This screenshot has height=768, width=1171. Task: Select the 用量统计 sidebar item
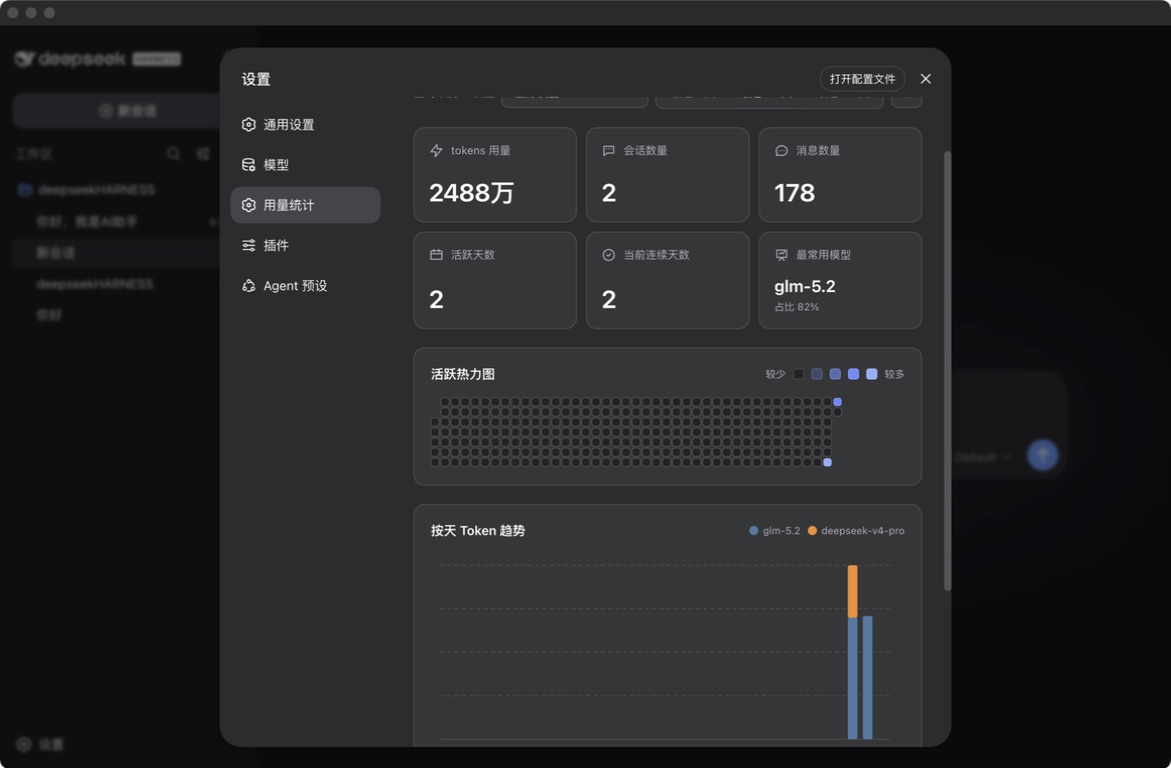(x=305, y=205)
